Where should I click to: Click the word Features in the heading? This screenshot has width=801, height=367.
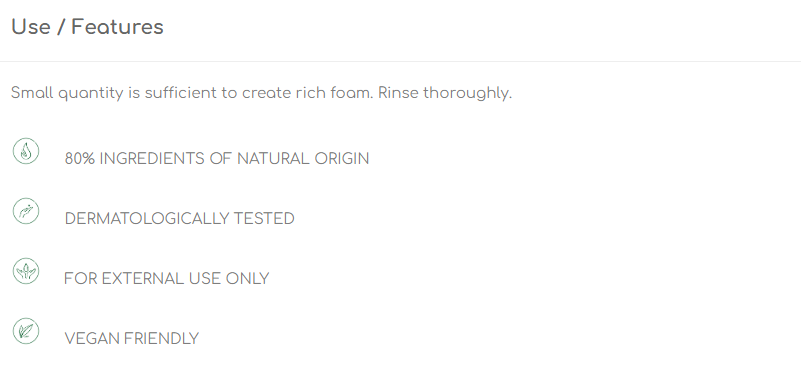(x=117, y=27)
